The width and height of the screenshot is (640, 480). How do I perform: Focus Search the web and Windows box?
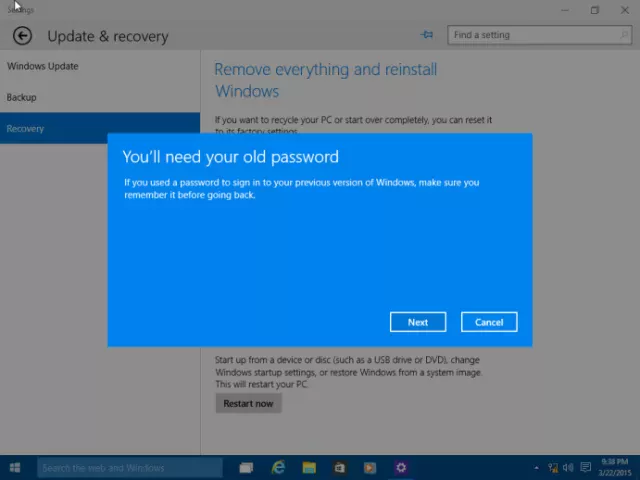click(x=130, y=468)
